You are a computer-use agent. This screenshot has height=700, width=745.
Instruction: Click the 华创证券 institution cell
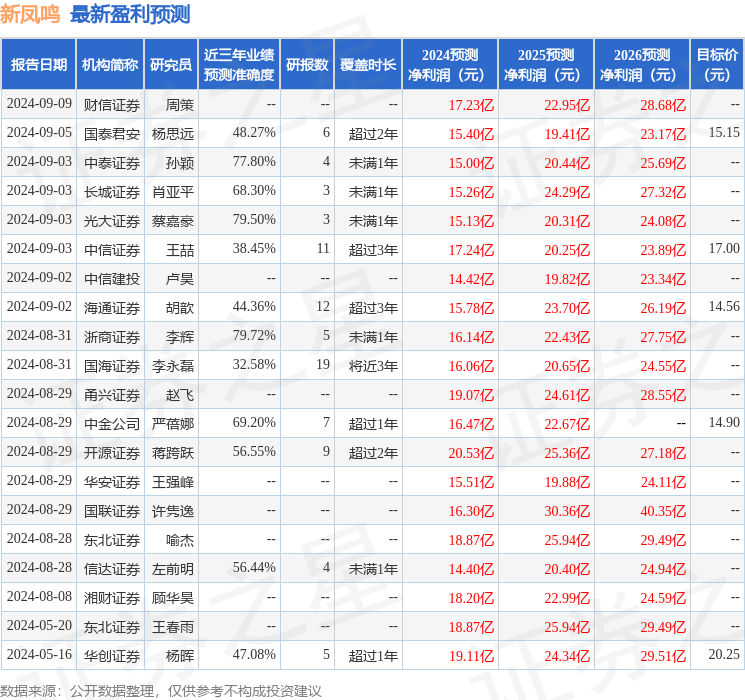tap(112, 655)
